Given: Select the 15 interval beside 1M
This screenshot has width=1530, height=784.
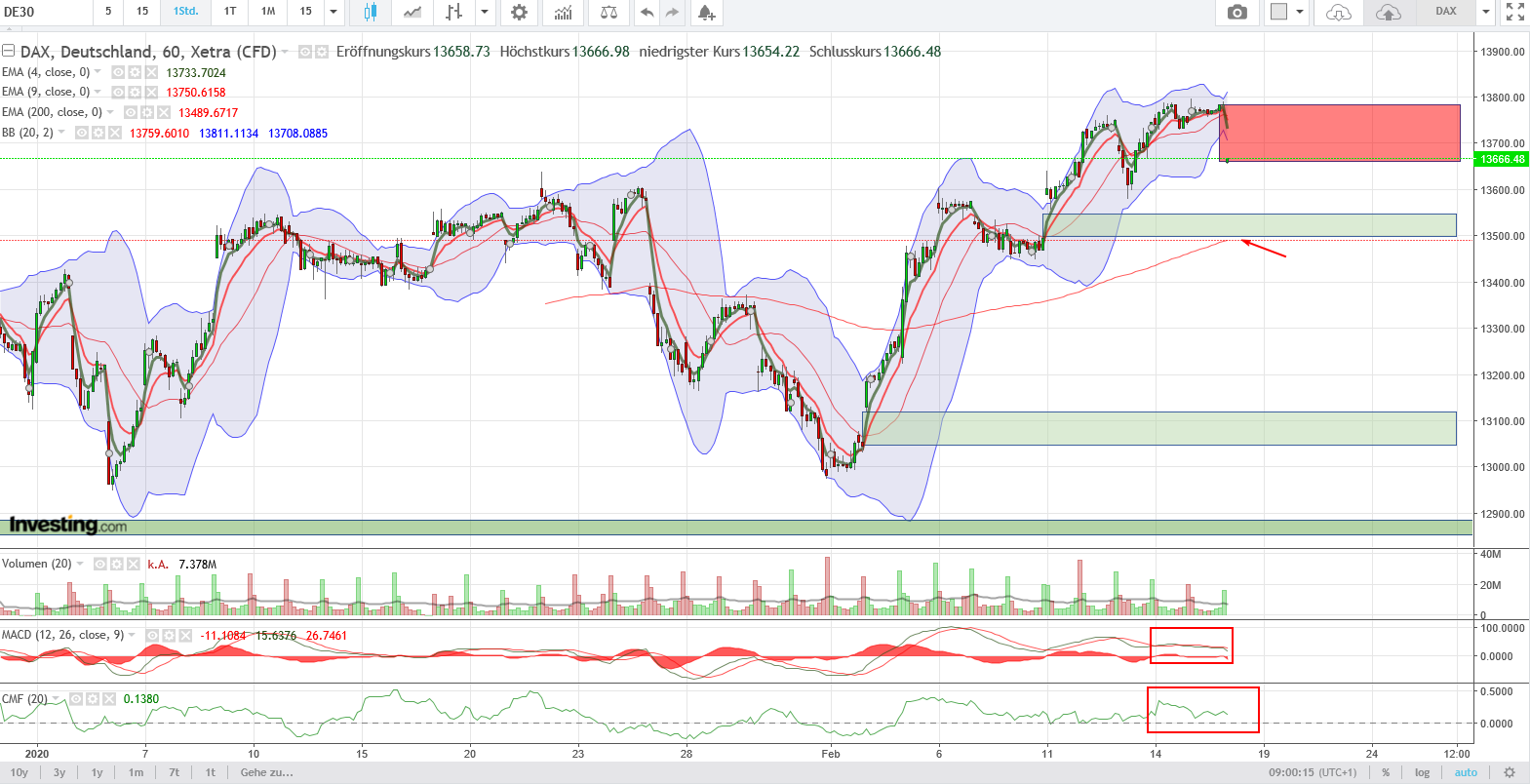Looking at the screenshot, I should click(306, 12).
